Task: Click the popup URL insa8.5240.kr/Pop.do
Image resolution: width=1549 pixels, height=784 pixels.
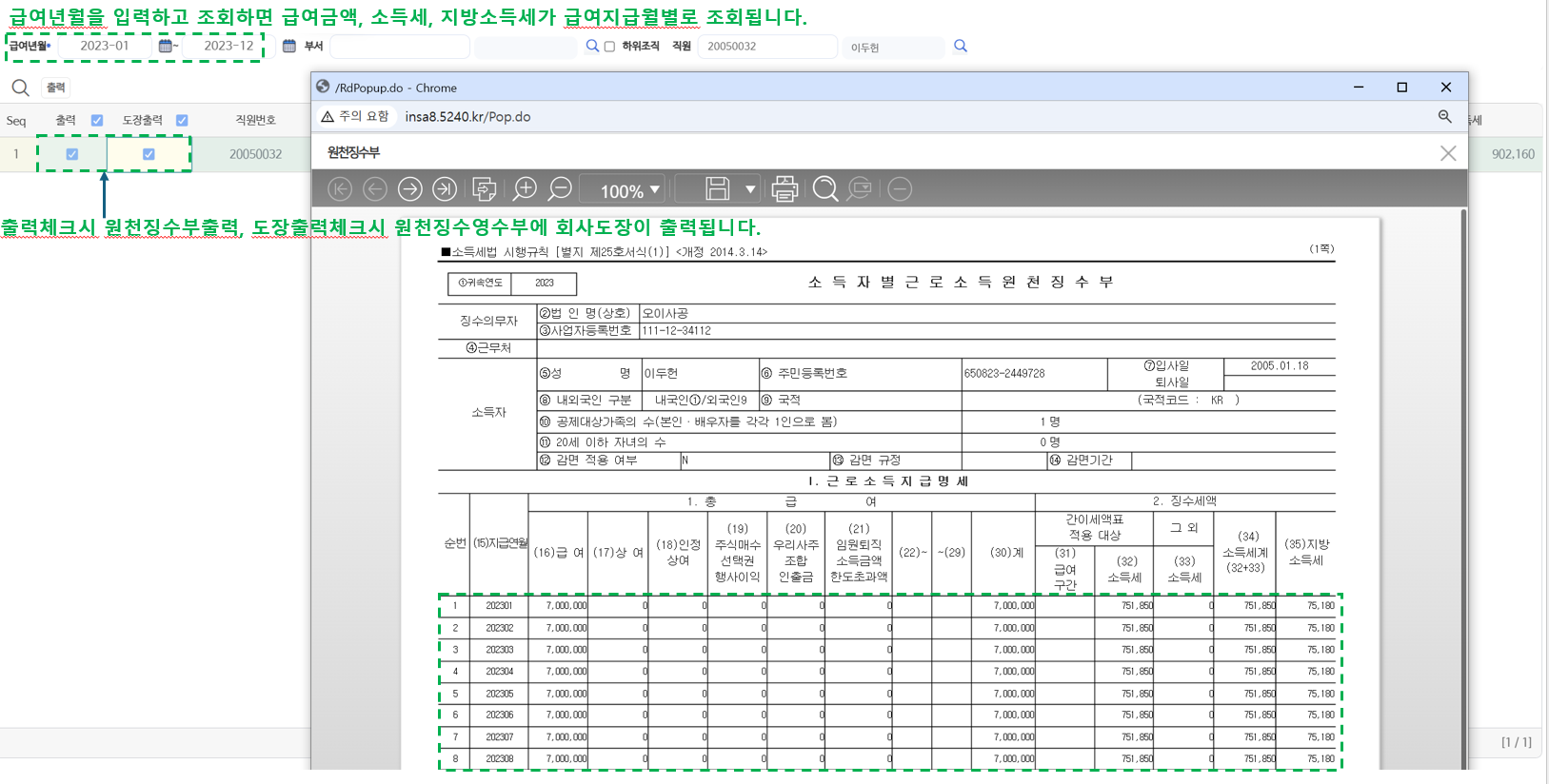Action: [467, 117]
